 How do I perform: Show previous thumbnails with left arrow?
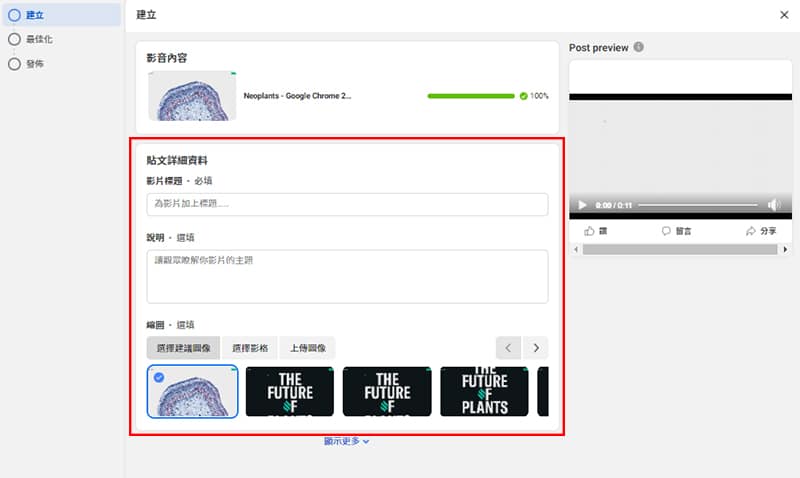tap(509, 348)
